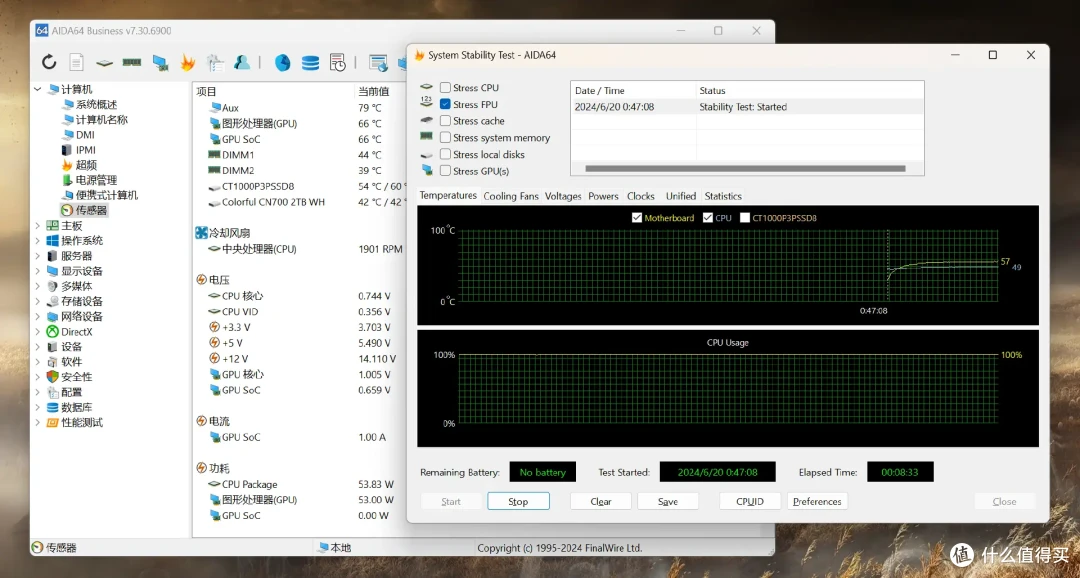This screenshot has height=578, width=1080.
Task: Open CPUID panel button
Action: 749,502
